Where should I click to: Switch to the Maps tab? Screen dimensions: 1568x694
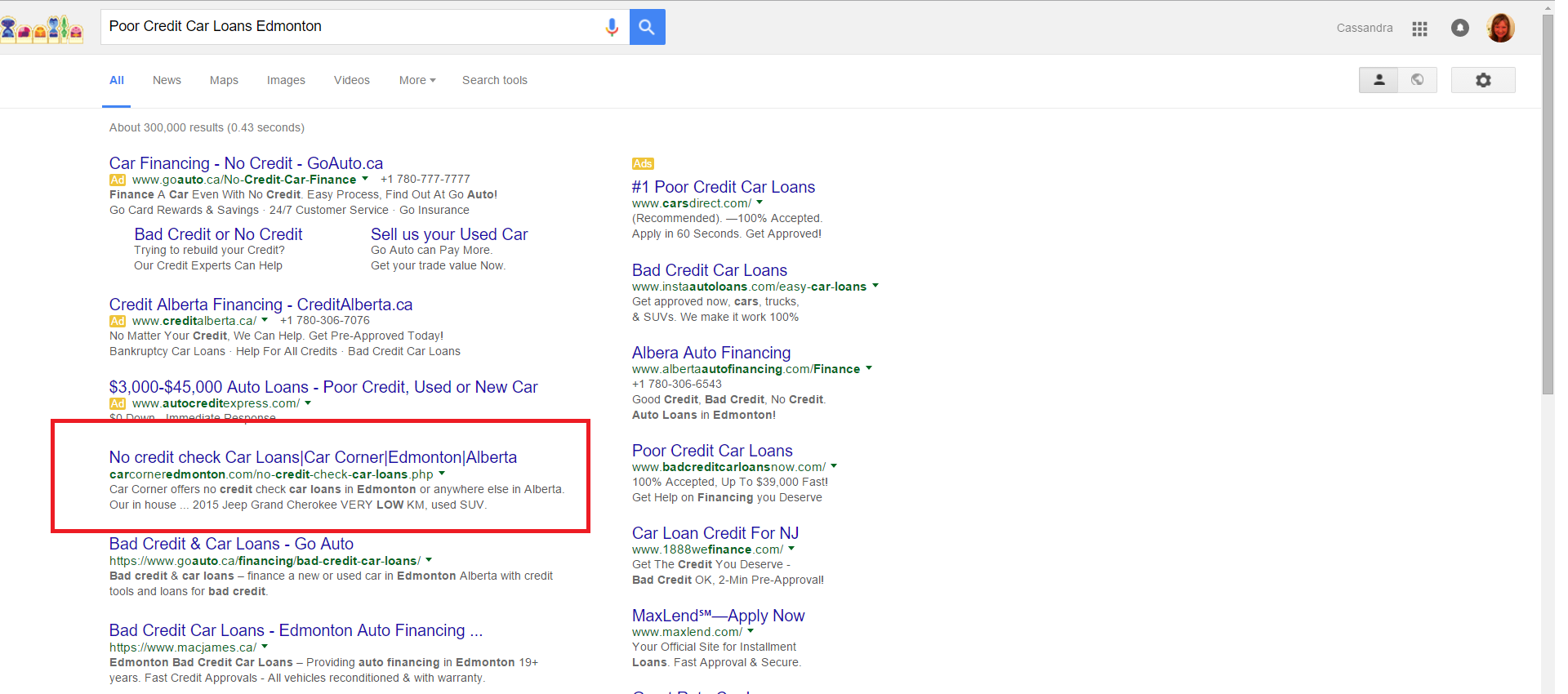224,80
